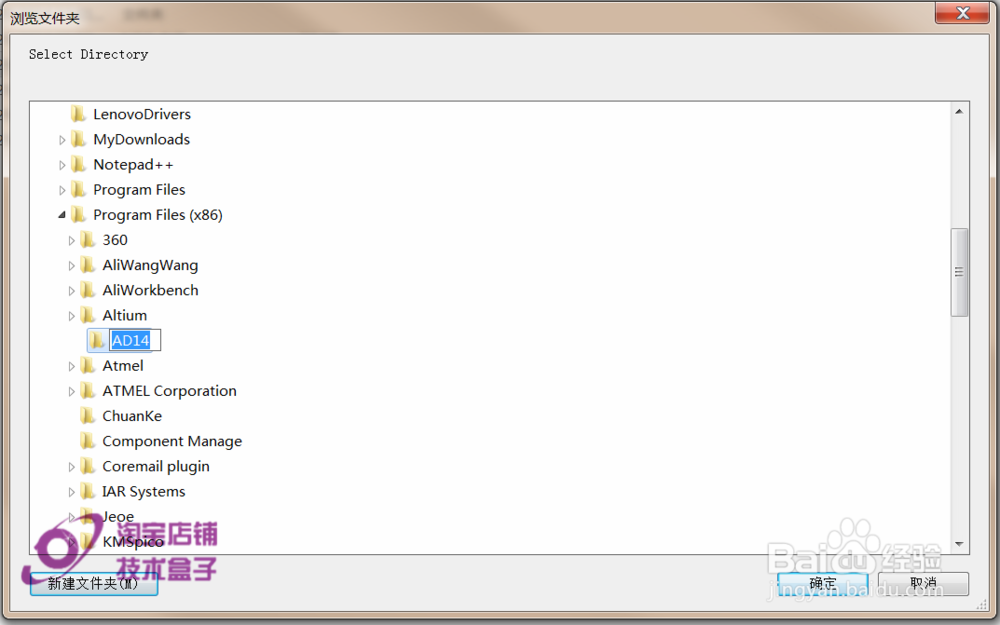The image size is (1000, 625).
Task: Click the 360 folder icon
Action: click(x=88, y=240)
